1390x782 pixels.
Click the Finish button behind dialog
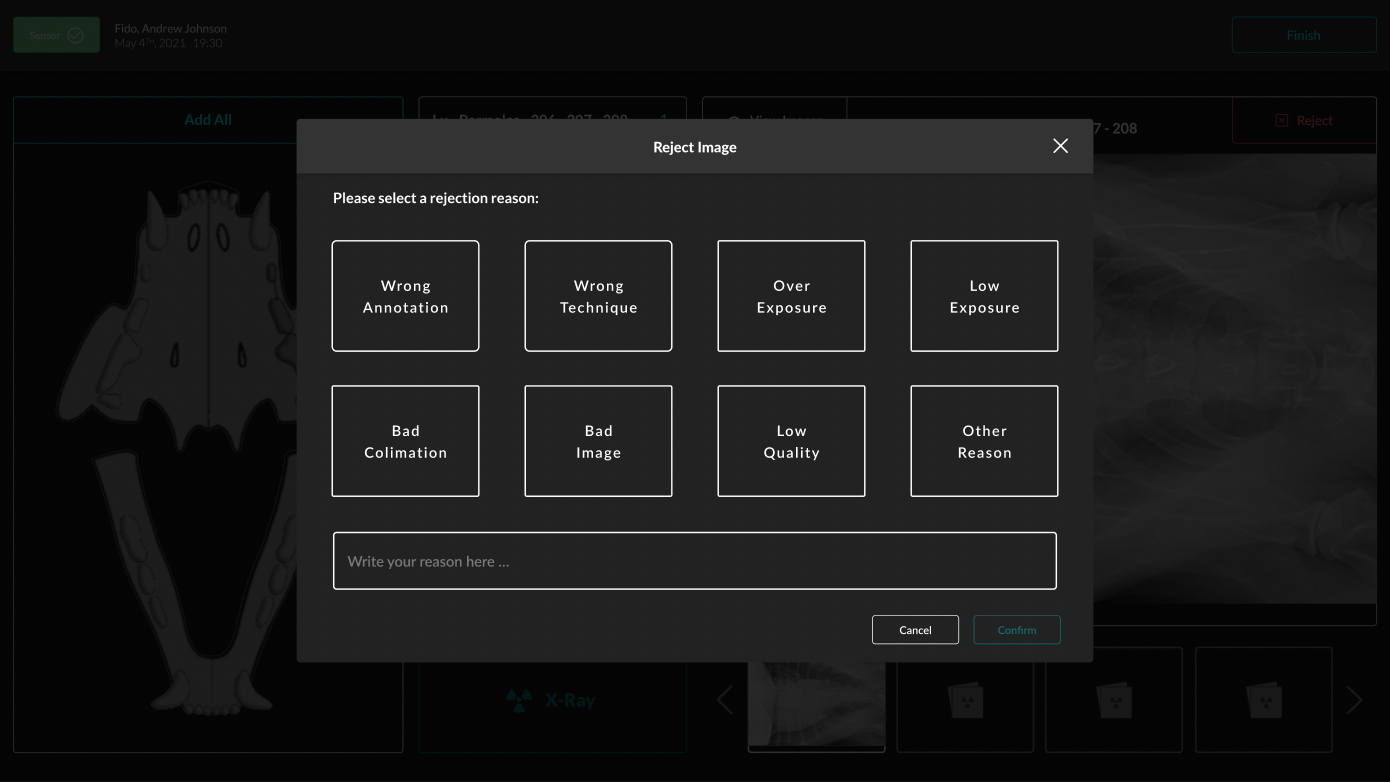click(x=1304, y=35)
